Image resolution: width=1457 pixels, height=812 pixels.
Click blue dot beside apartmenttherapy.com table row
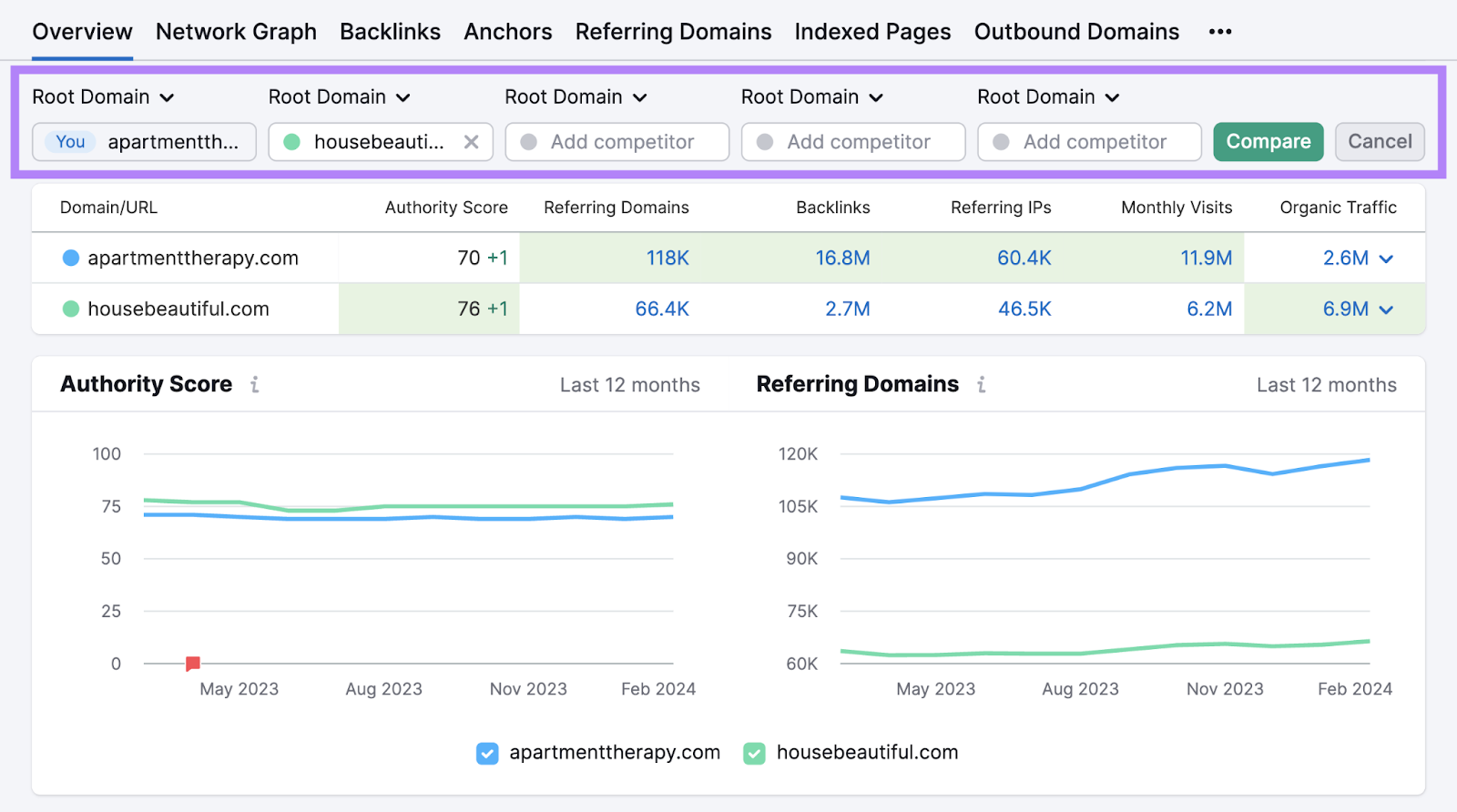[70, 258]
